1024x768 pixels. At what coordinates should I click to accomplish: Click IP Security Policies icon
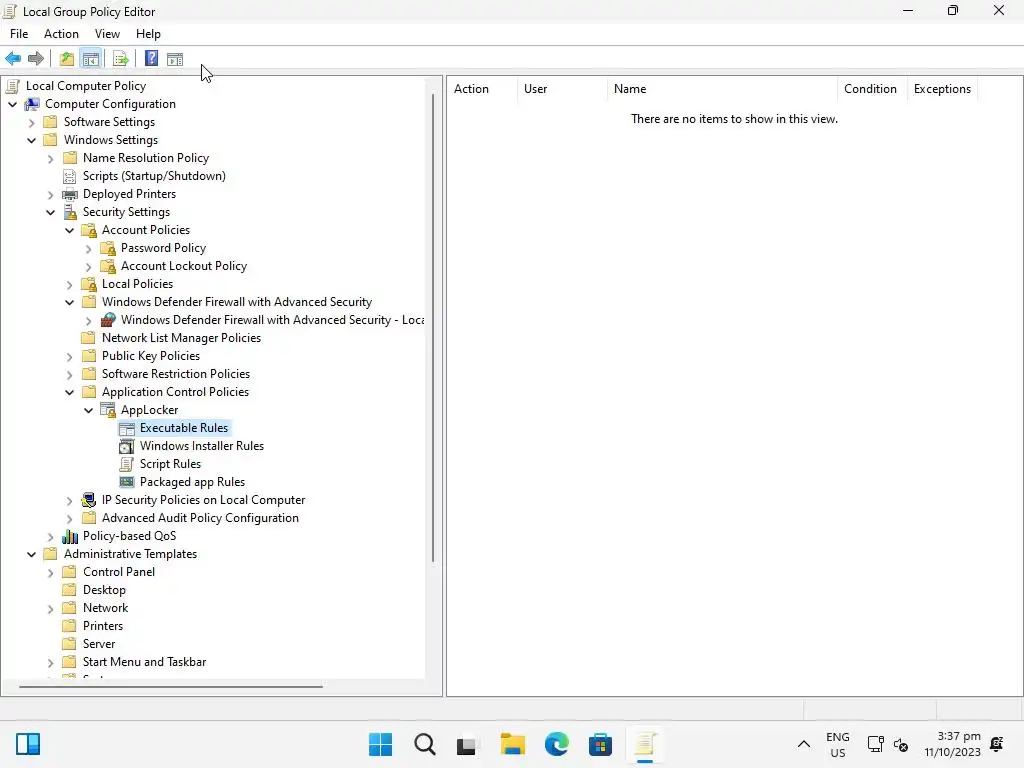[x=89, y=500]
